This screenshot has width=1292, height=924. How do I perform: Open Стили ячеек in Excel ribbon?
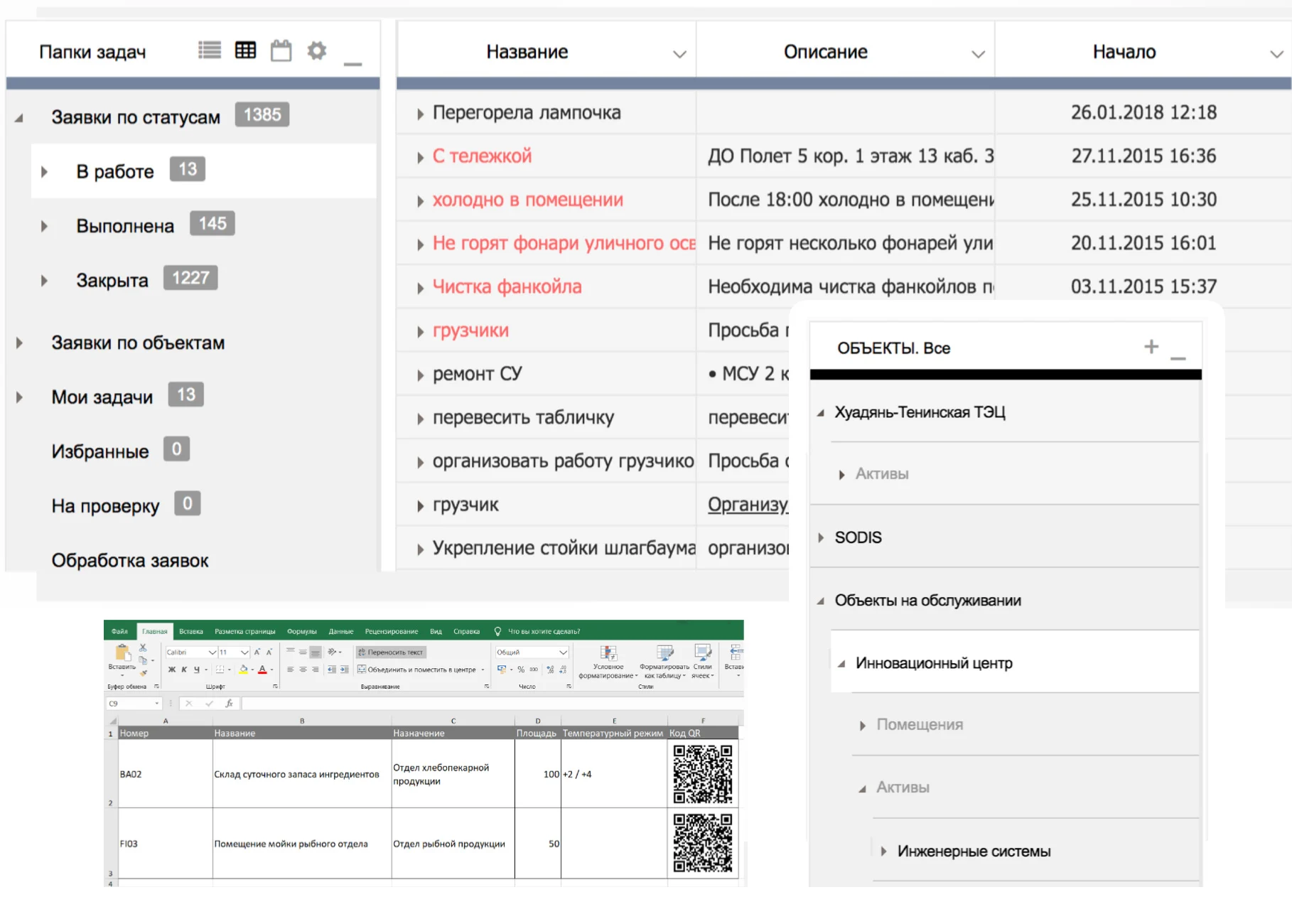703,662
